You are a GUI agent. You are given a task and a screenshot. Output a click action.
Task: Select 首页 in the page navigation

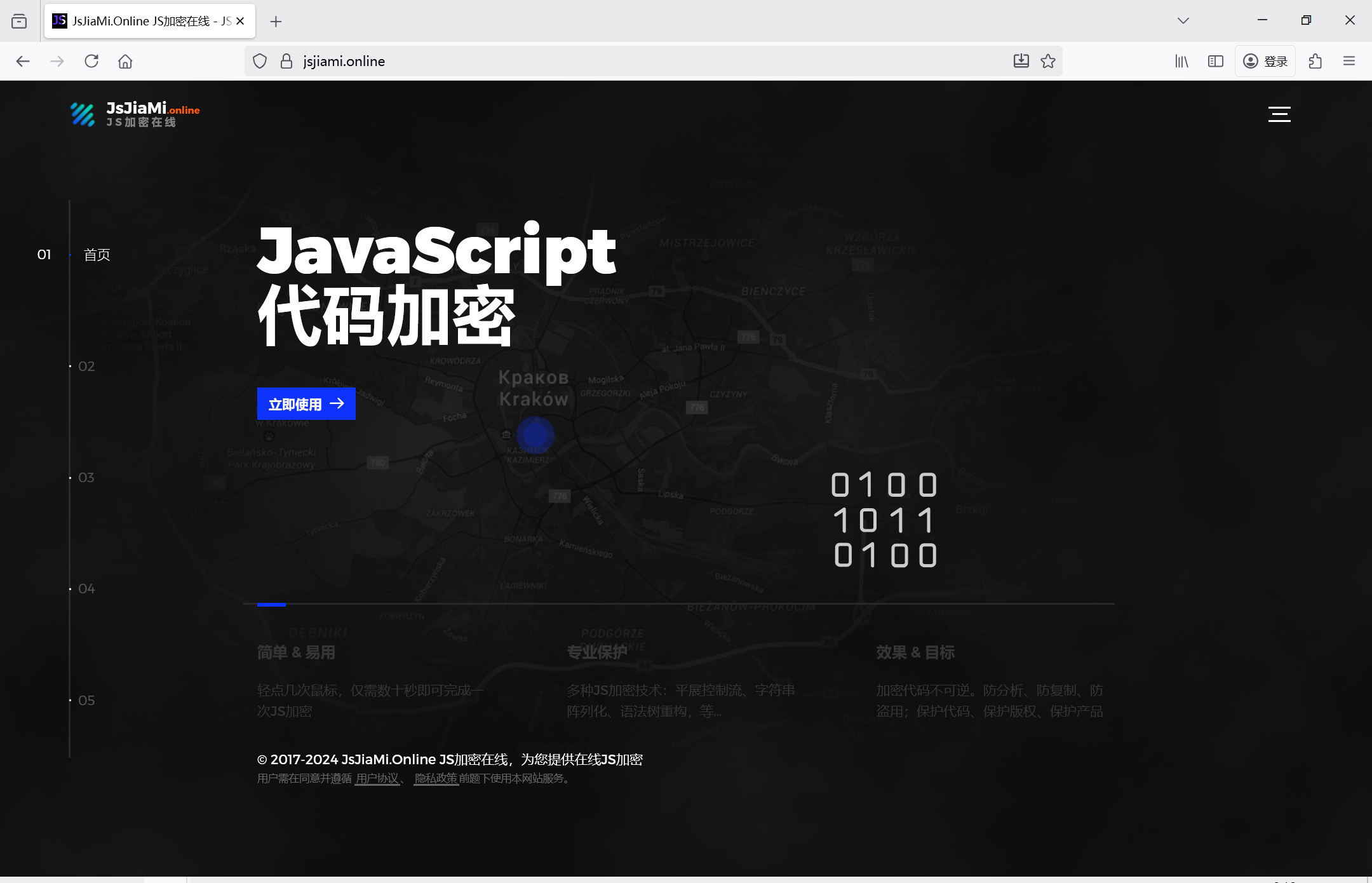point(97,254)
